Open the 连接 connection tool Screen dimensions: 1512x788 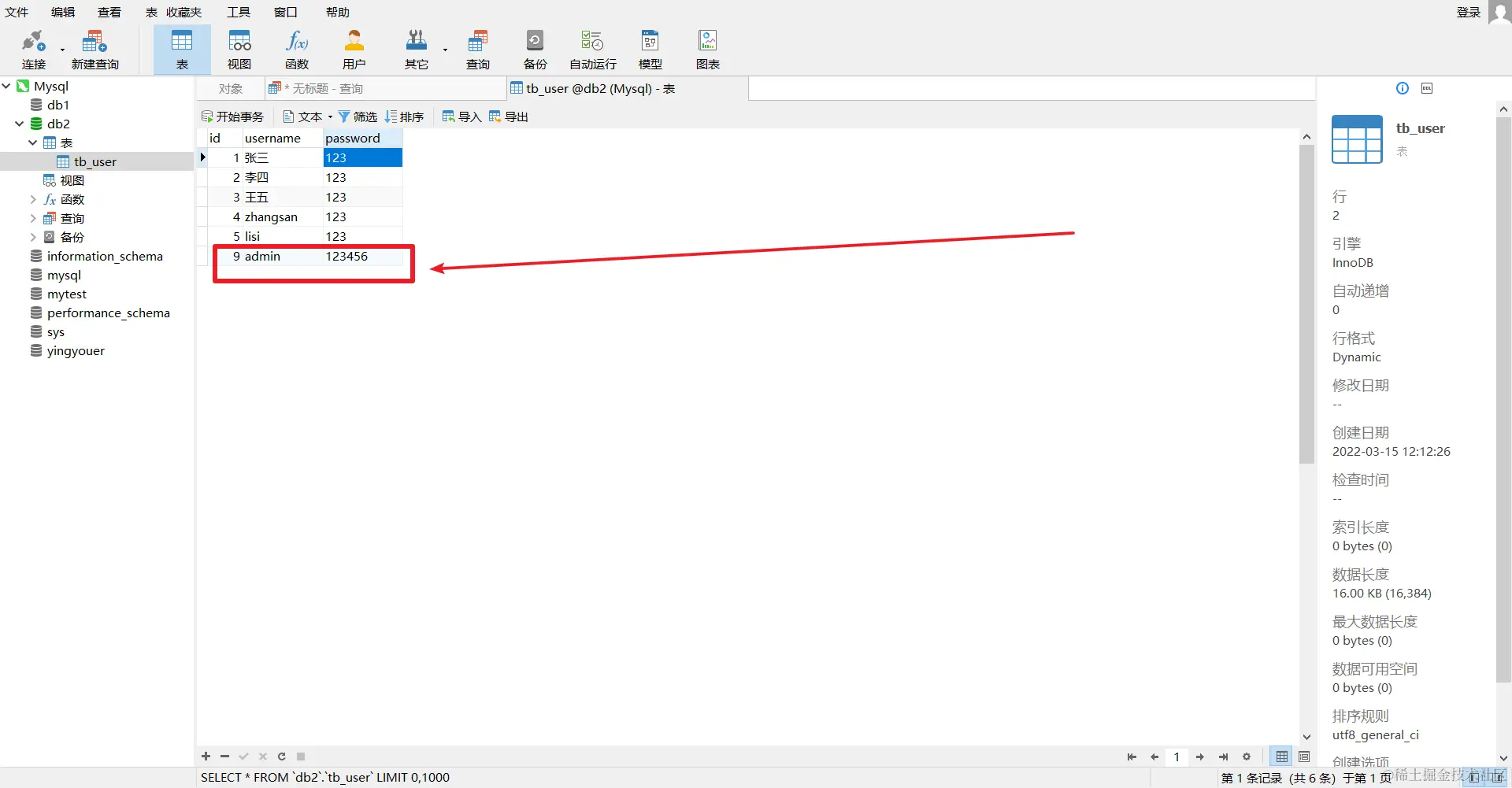tap(33, 49)
